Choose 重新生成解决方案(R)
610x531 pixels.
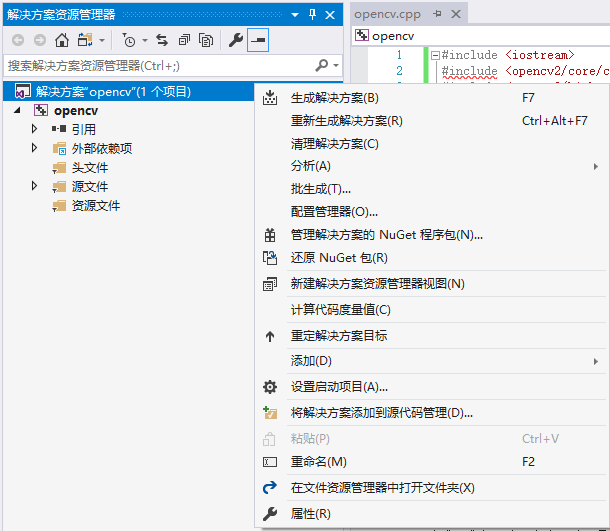point(432,121)
